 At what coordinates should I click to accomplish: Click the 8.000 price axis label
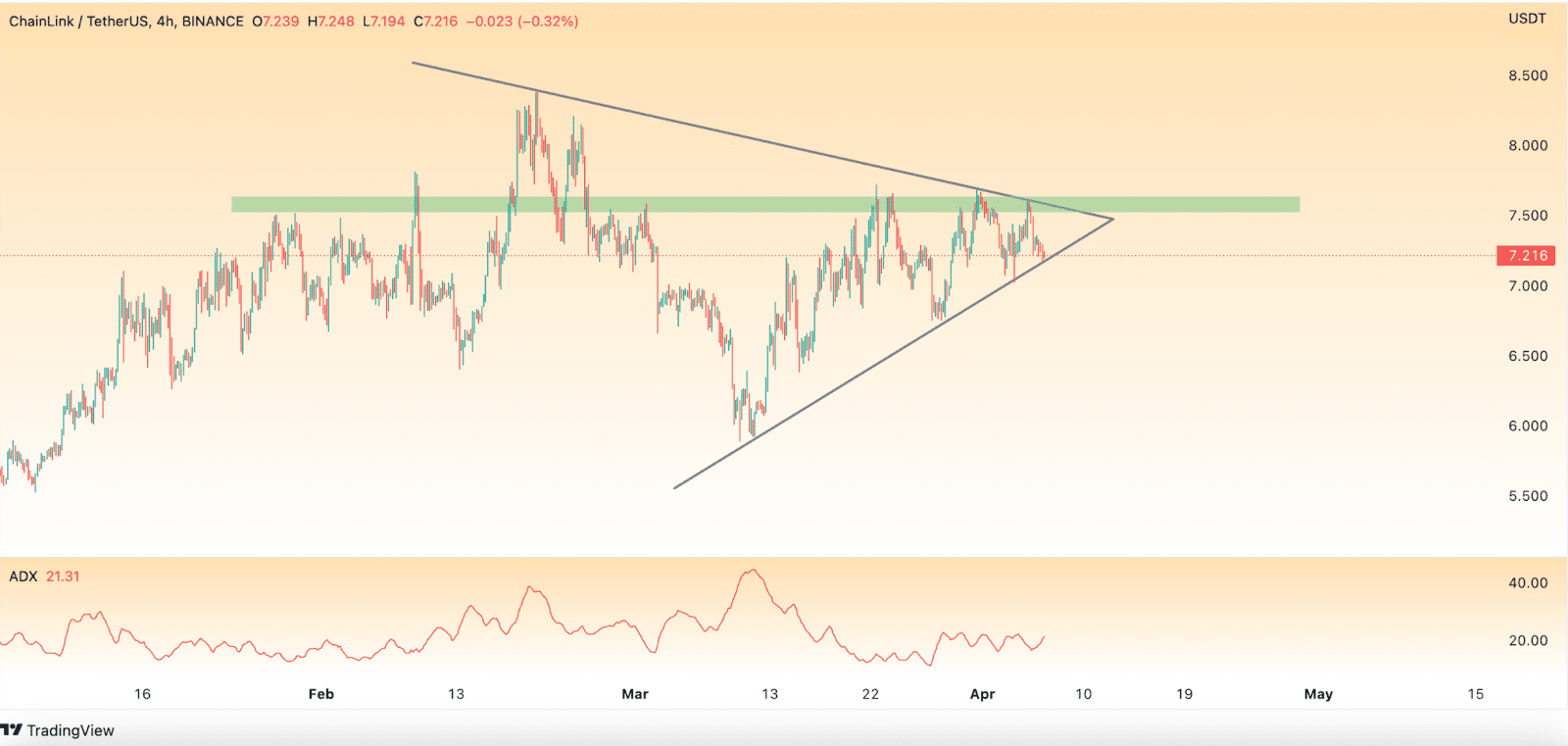click(x=1528, y=145)
